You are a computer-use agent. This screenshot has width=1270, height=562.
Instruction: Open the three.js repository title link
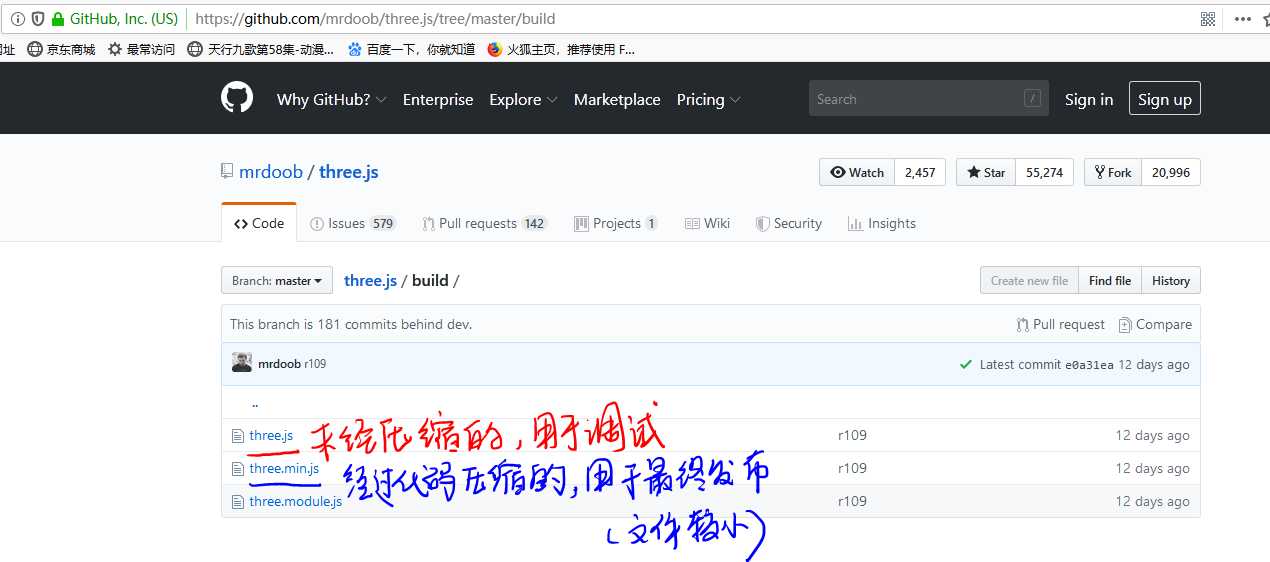(x=349, y=172)
